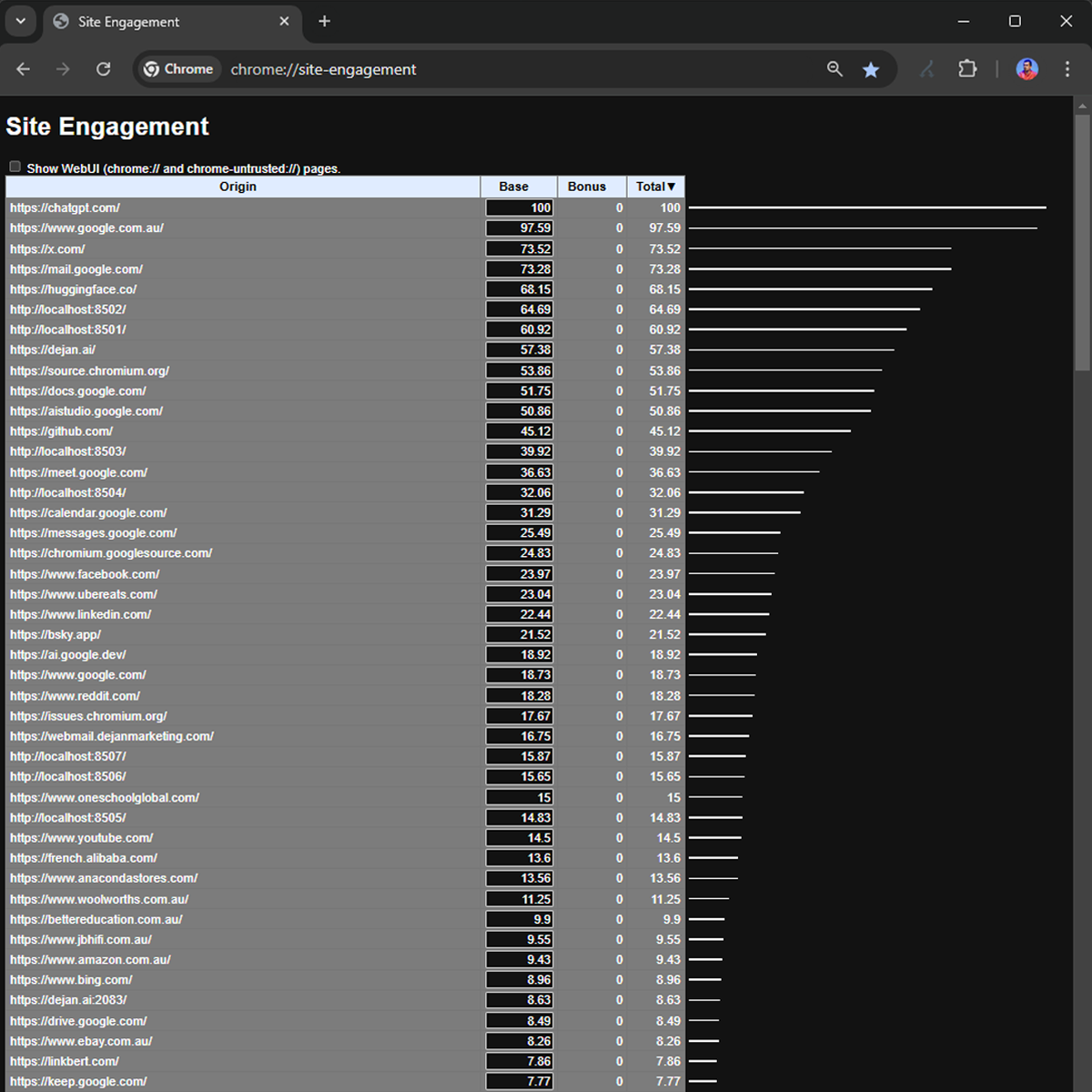Viewport: 1092px width, 1092px height.
Task: Open the three-dot Chrome menu
Action: (1066, 69)
